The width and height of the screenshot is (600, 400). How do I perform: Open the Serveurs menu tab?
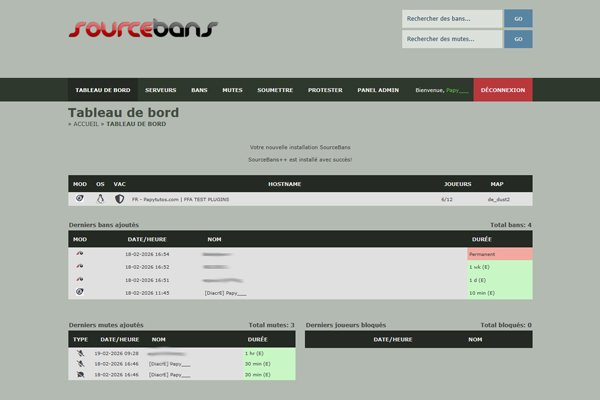[160, 90]
